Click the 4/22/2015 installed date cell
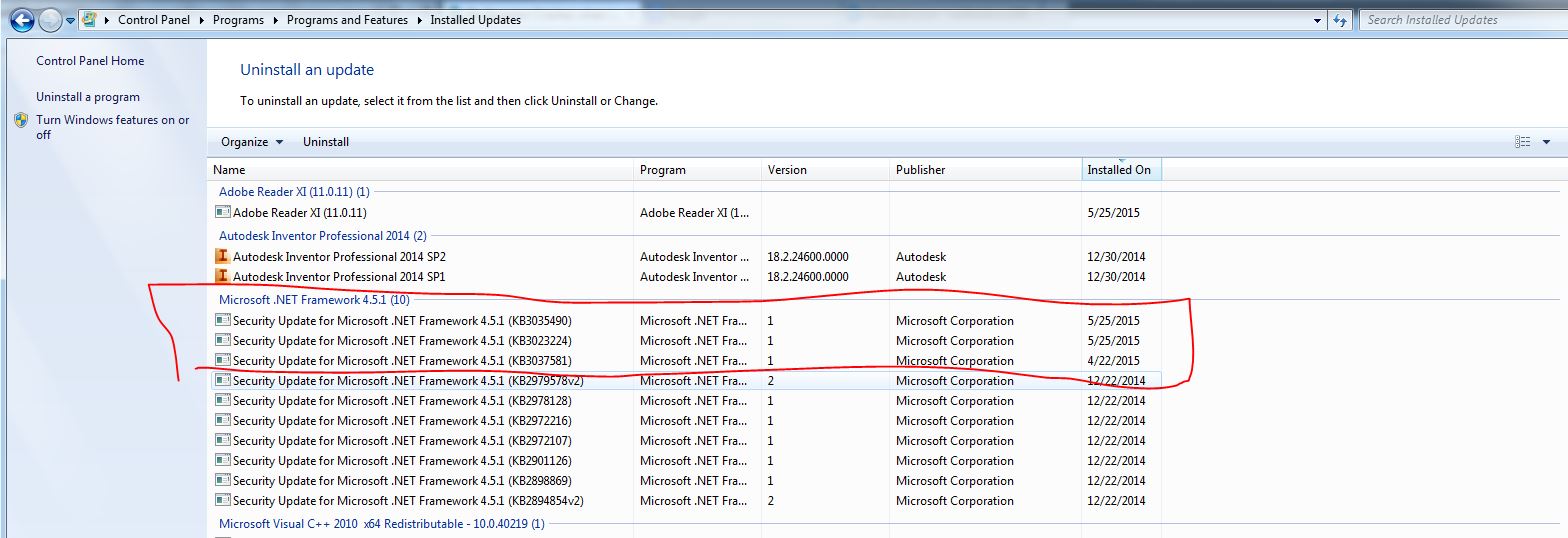The width and height of the screenshot is (1568, 538). [x=1113, y=361]
